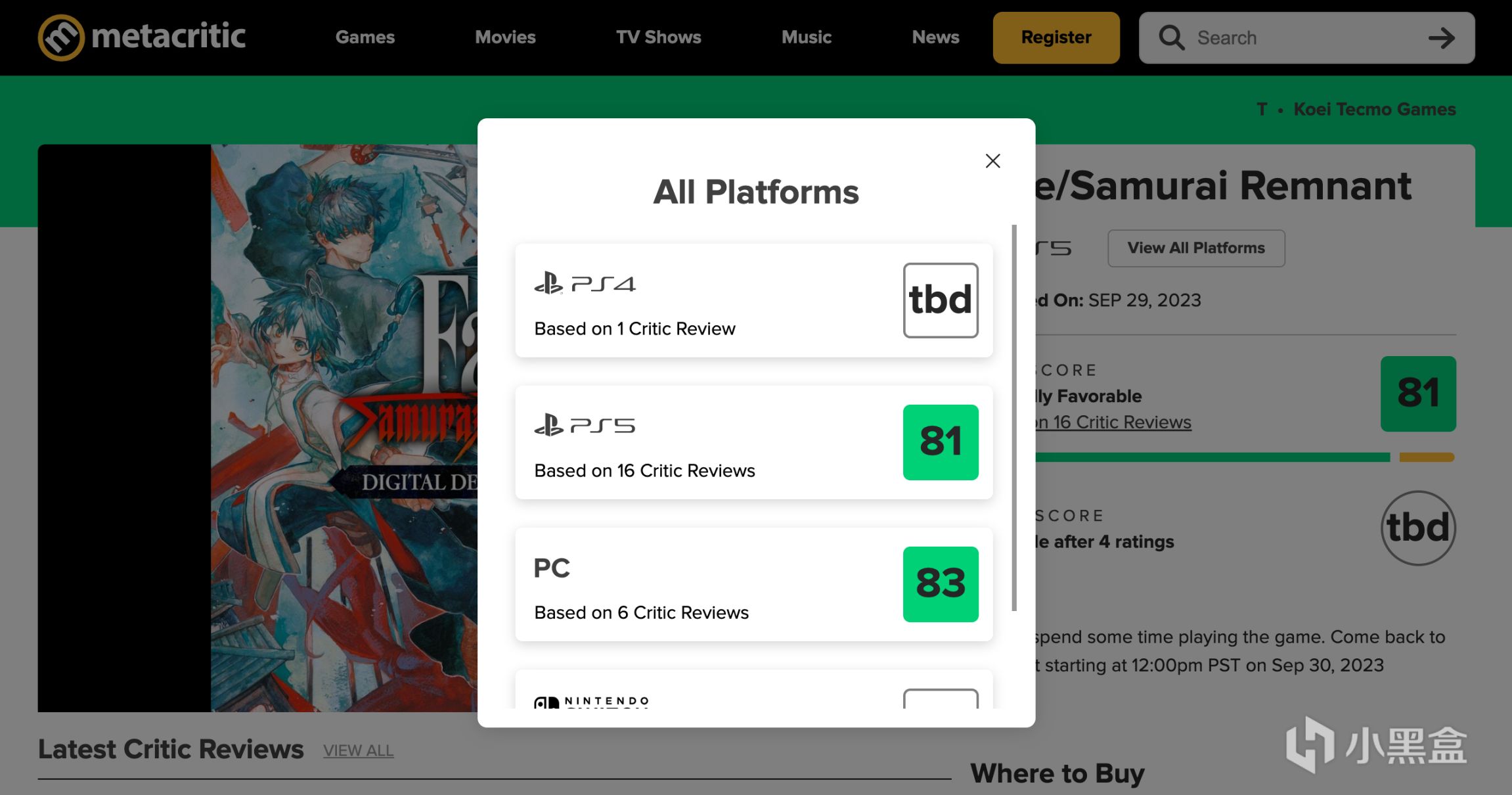Click the All Platforms heading

(x=756, y=192)
